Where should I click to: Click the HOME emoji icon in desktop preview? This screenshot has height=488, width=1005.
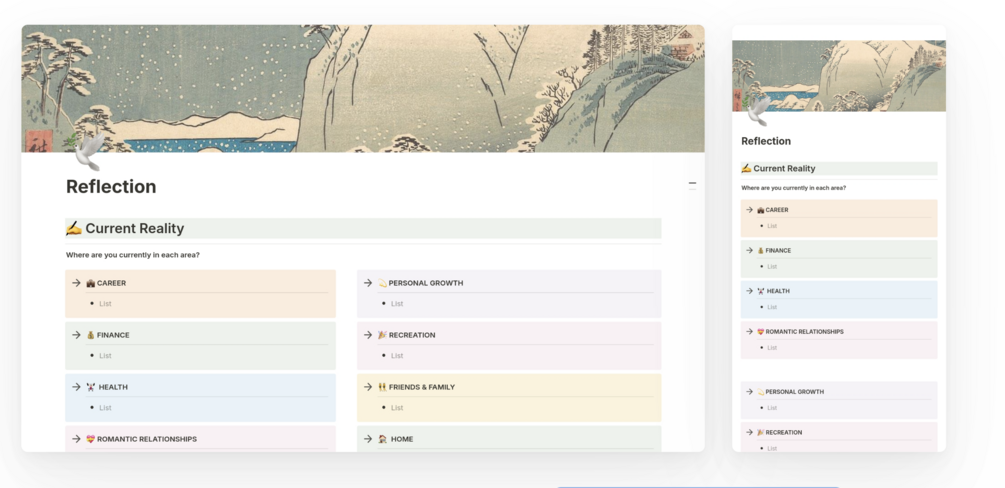[x=383, y=439]
